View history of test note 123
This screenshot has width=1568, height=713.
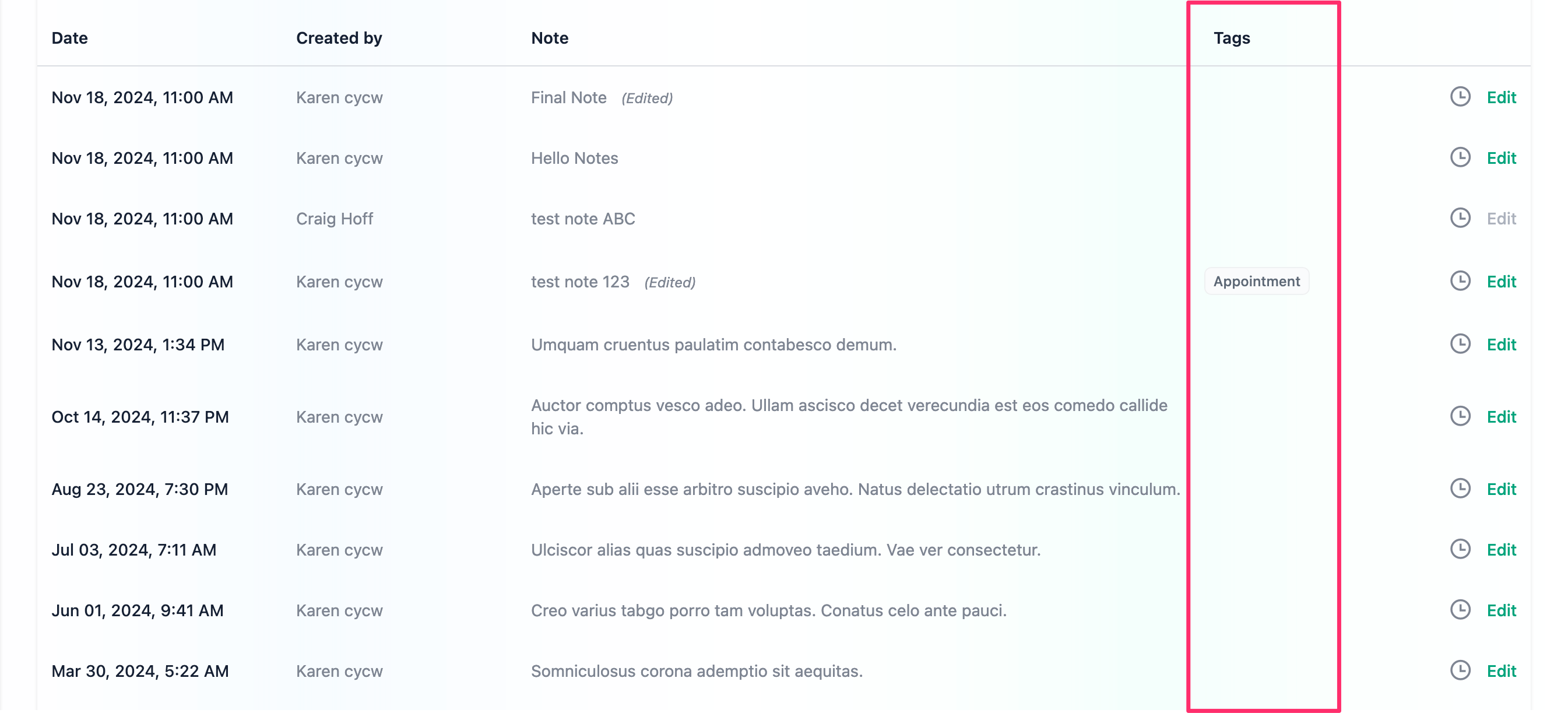pyautogui.click(x=1460, y=282)
